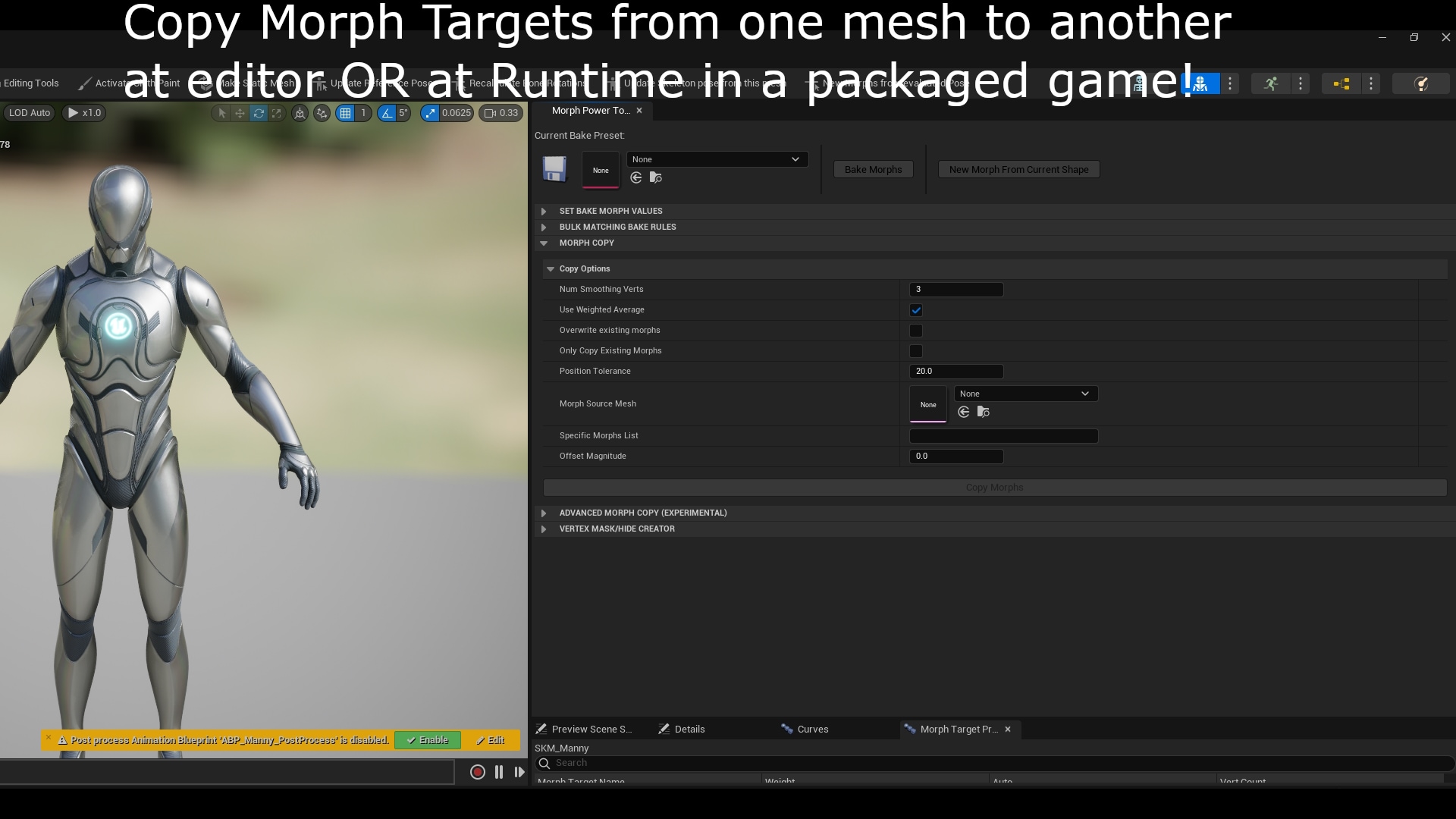The image size is (1456, 819).
Task: Close the Morph Power Tools tab
Action: point(639,111)
